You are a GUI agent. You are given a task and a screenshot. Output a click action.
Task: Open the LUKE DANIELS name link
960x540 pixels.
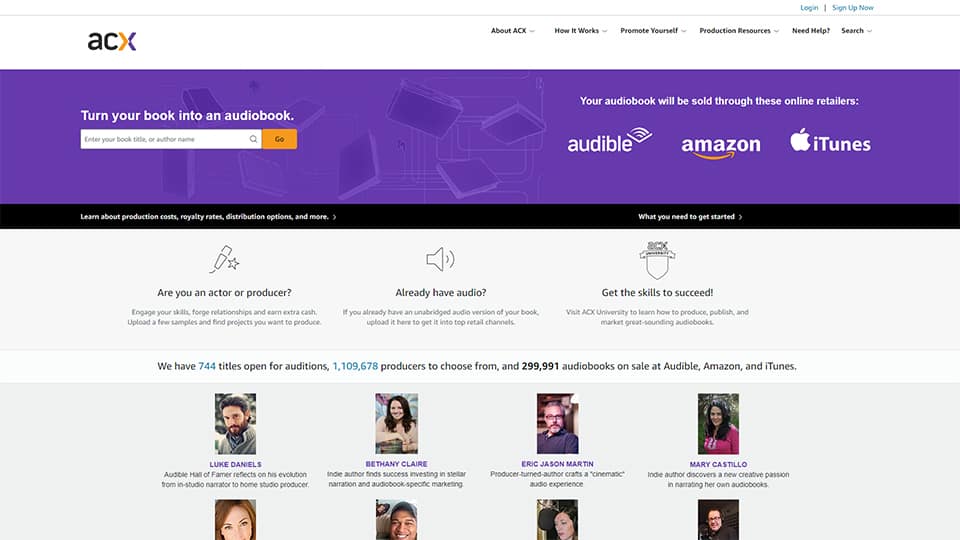[x=235, y=465]
